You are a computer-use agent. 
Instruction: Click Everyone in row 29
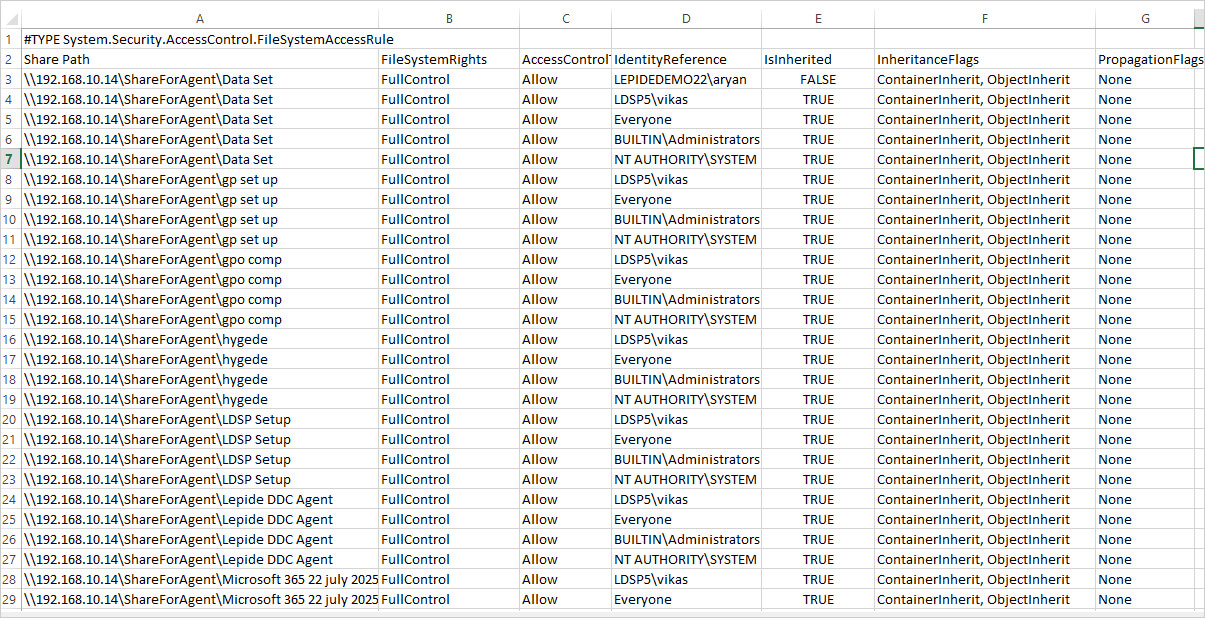(x=686, y=599)
